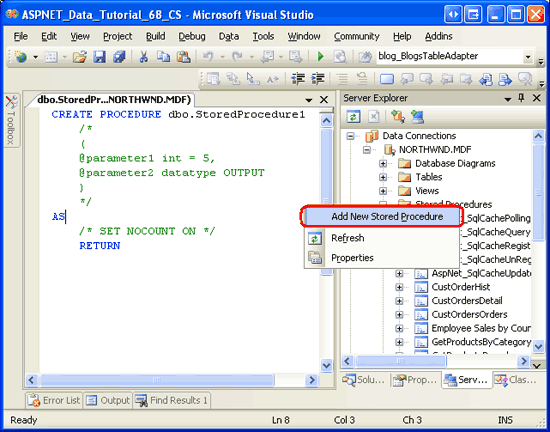Click the editor horizontal scrollbar right arrow

click(311, 380)
